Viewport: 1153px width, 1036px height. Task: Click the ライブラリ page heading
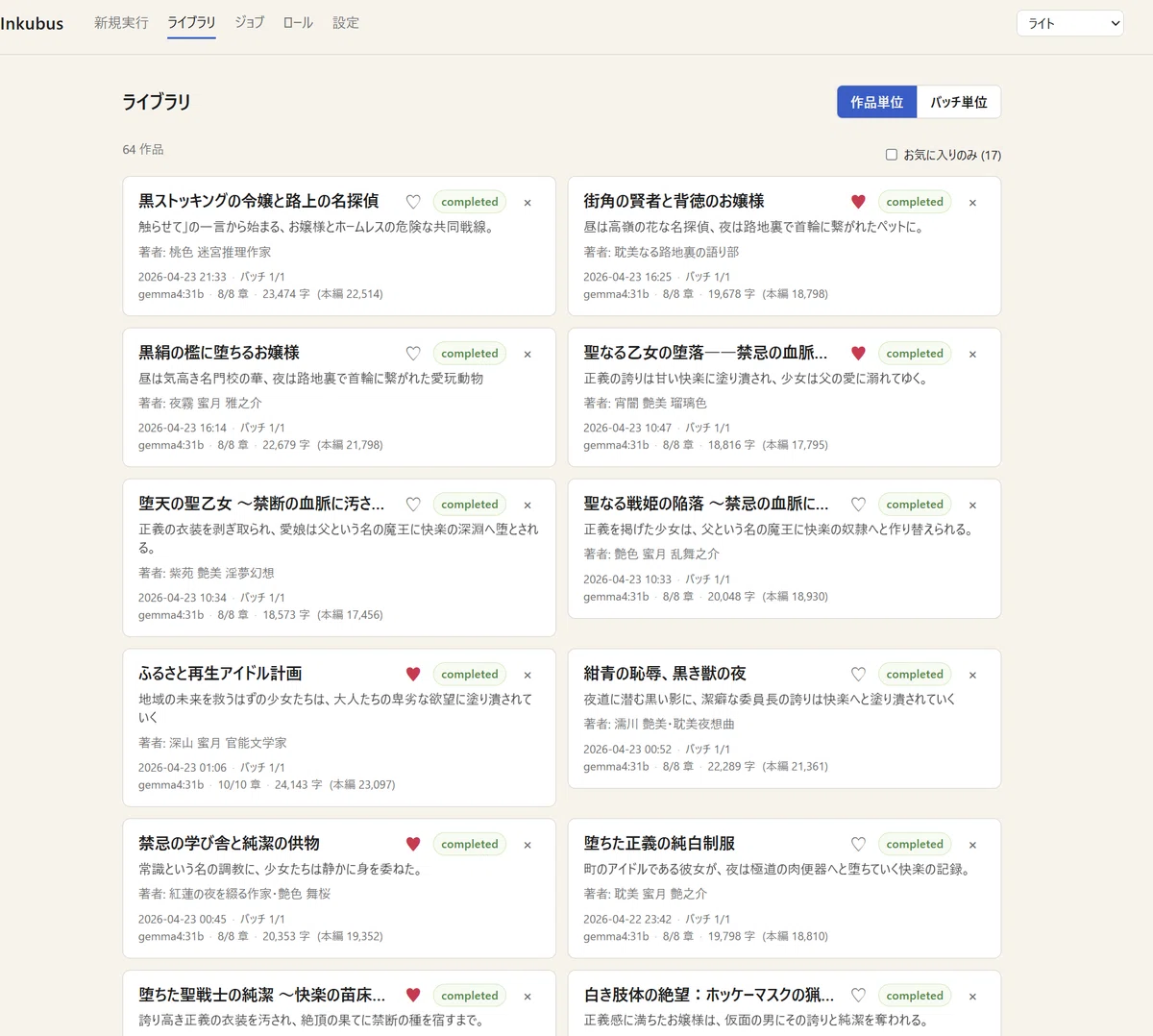pyautogui.click(x=157, y=102)
